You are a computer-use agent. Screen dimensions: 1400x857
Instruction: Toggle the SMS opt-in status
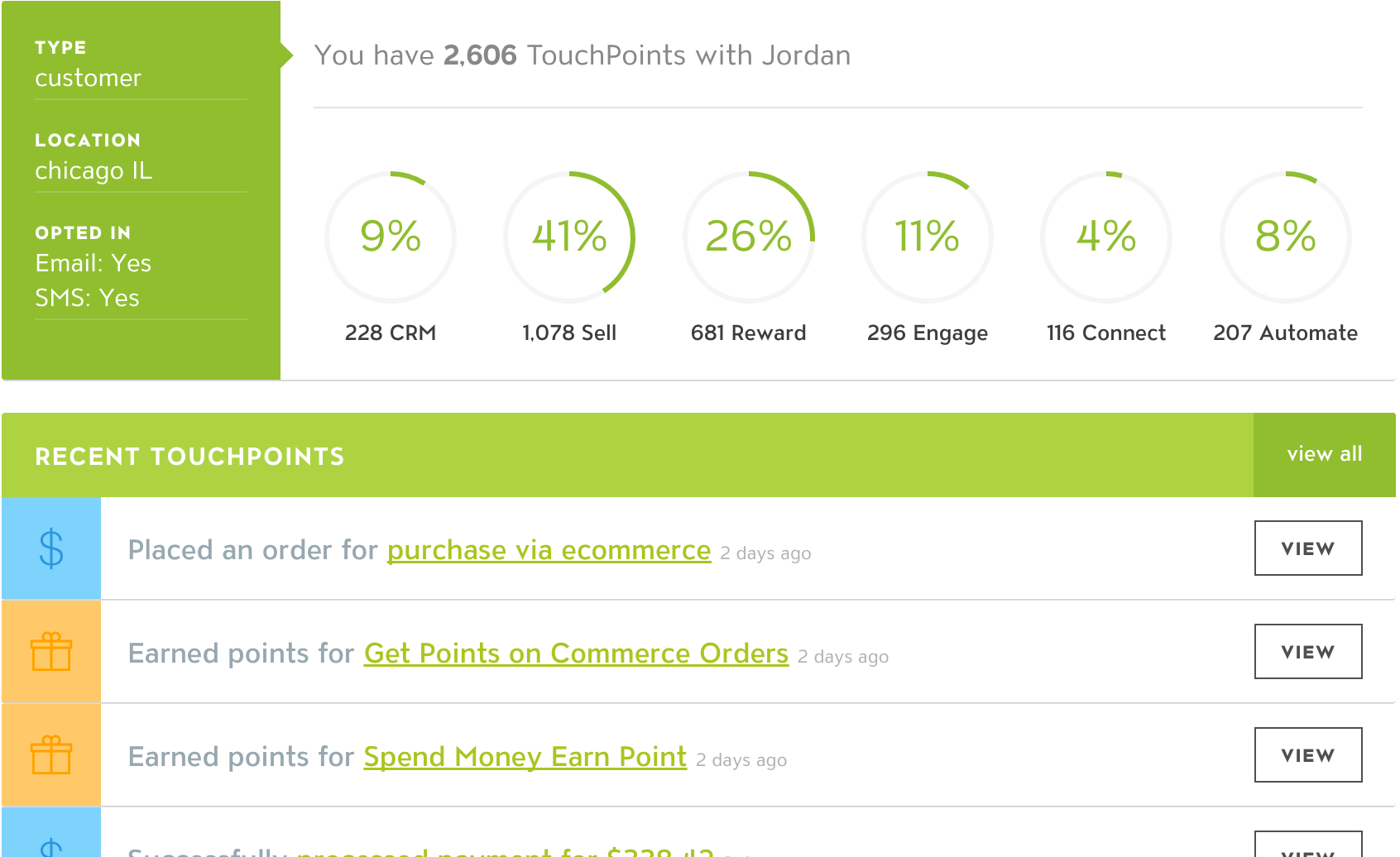tap(87, 298)
